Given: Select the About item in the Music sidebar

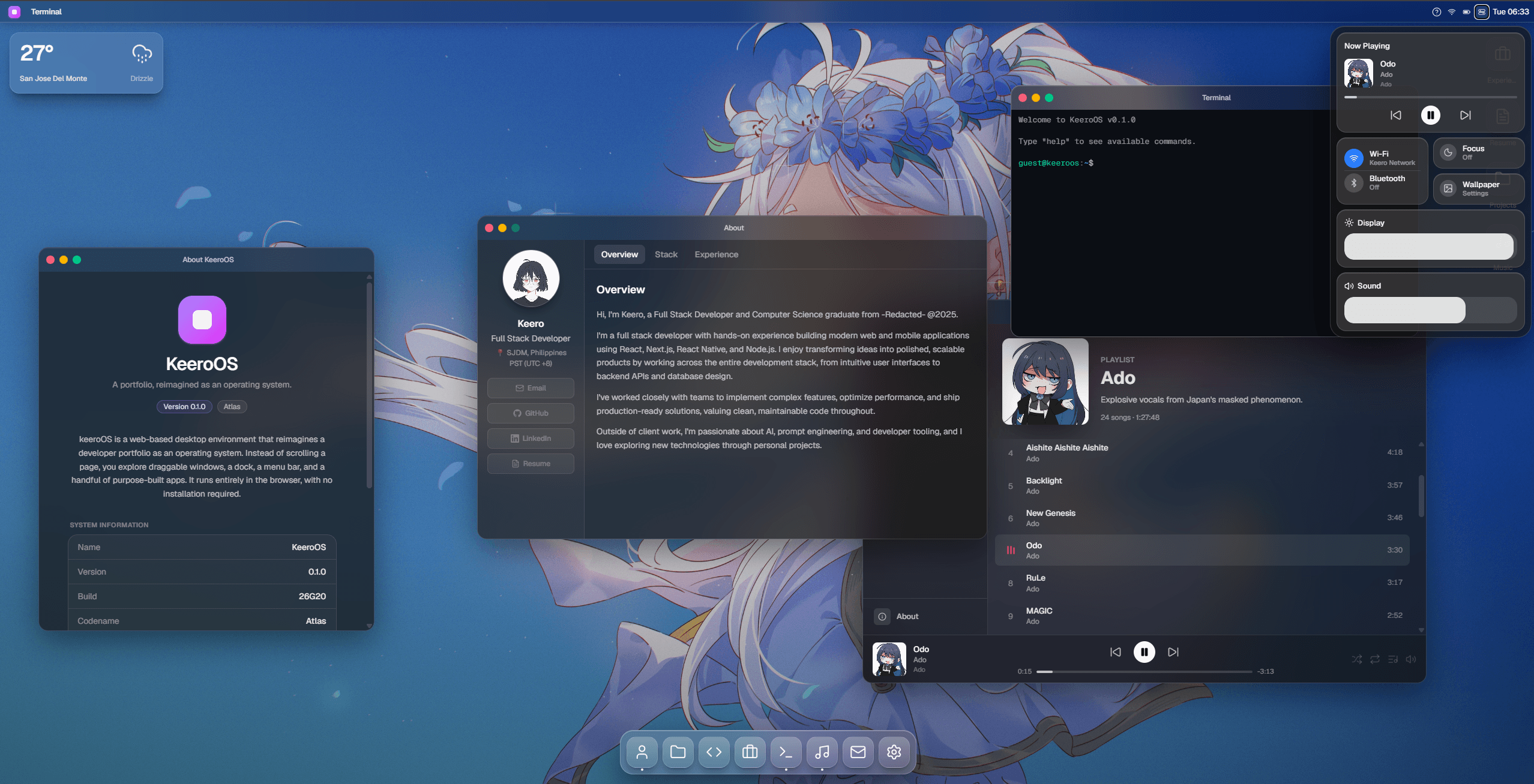Looking at the screenshot, I should (925, 617).
